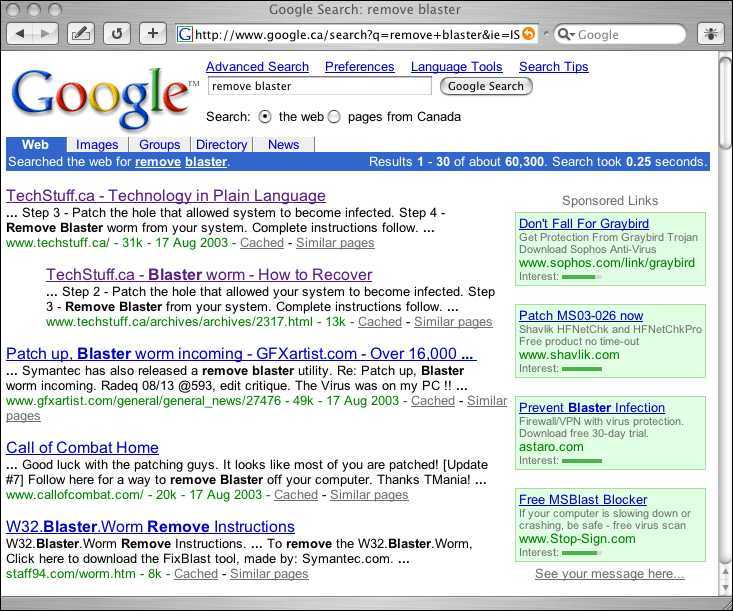Switch to the Groups tab
This screenshot has width=733, height=611.
[160, 145]
